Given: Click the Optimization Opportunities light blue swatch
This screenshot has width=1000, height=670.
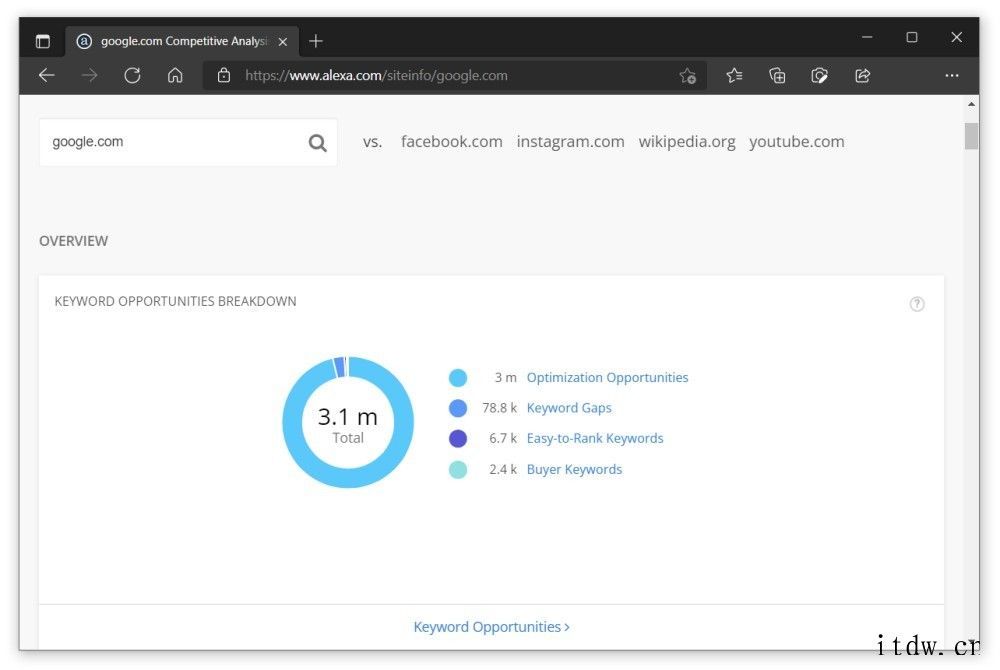Looking at the screenshot, I should 458,378.
